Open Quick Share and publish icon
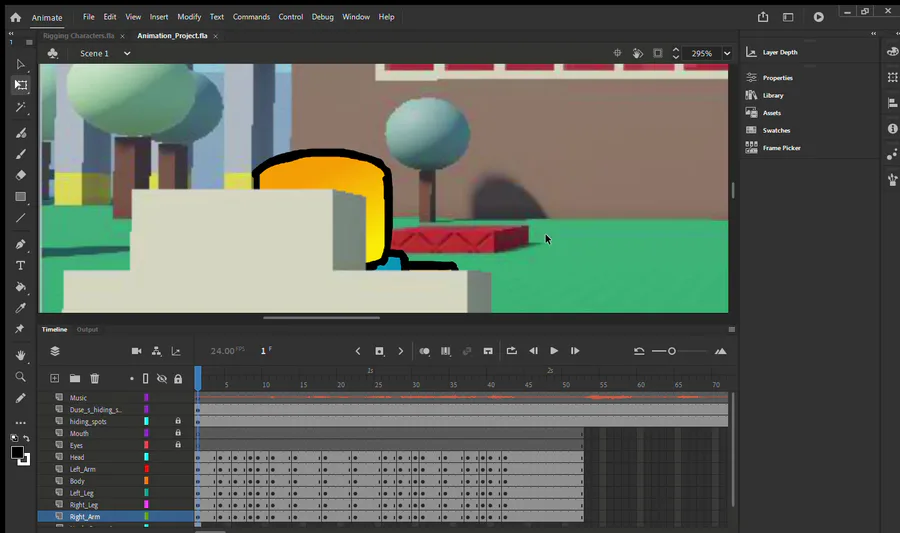This screenshot has height=533, width=900. 763,17
